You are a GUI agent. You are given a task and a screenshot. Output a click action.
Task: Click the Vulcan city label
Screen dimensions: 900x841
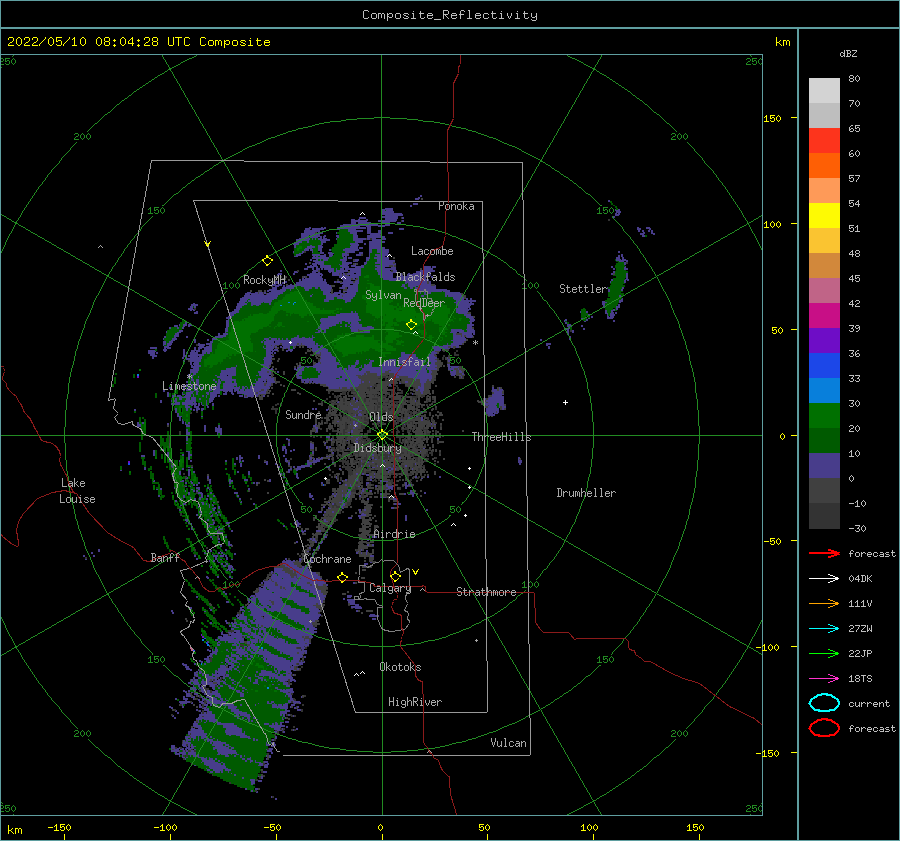(x=508, y=743)
